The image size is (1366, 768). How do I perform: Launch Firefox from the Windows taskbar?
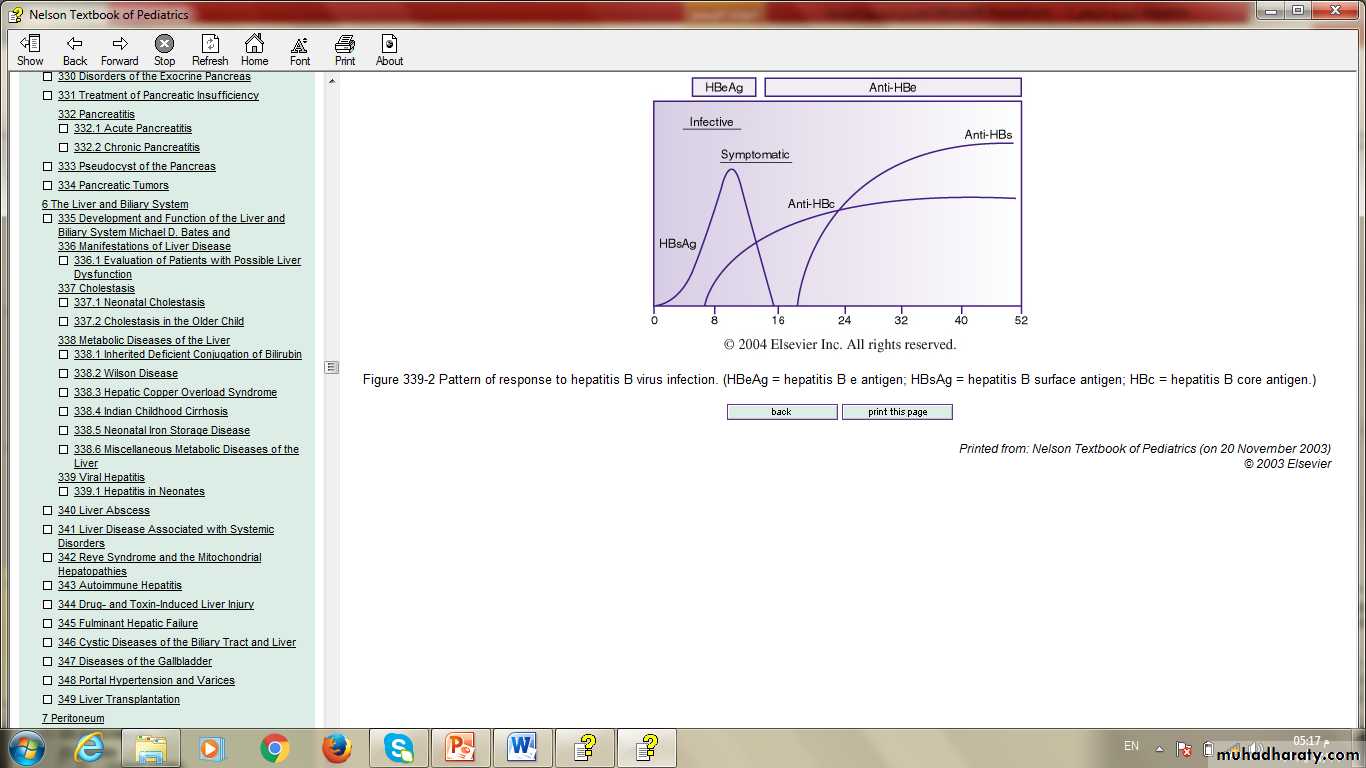click(x=337, y=748)
